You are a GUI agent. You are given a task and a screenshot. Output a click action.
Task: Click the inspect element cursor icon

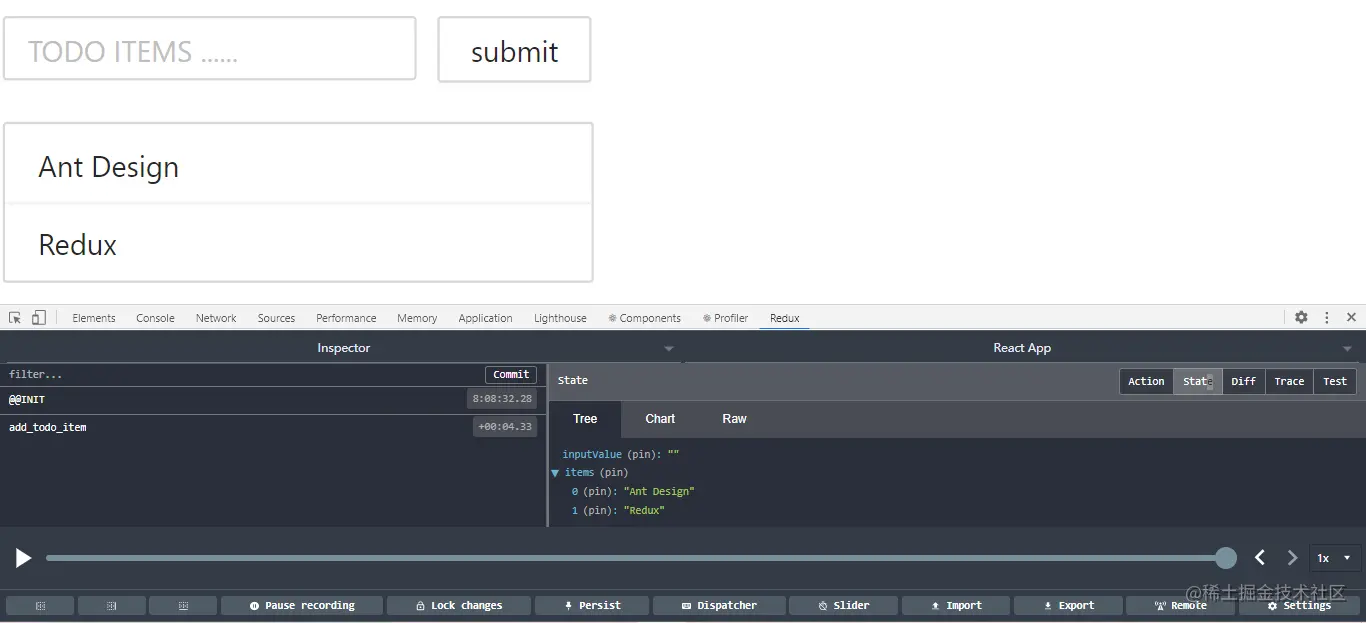click(15, 318)
